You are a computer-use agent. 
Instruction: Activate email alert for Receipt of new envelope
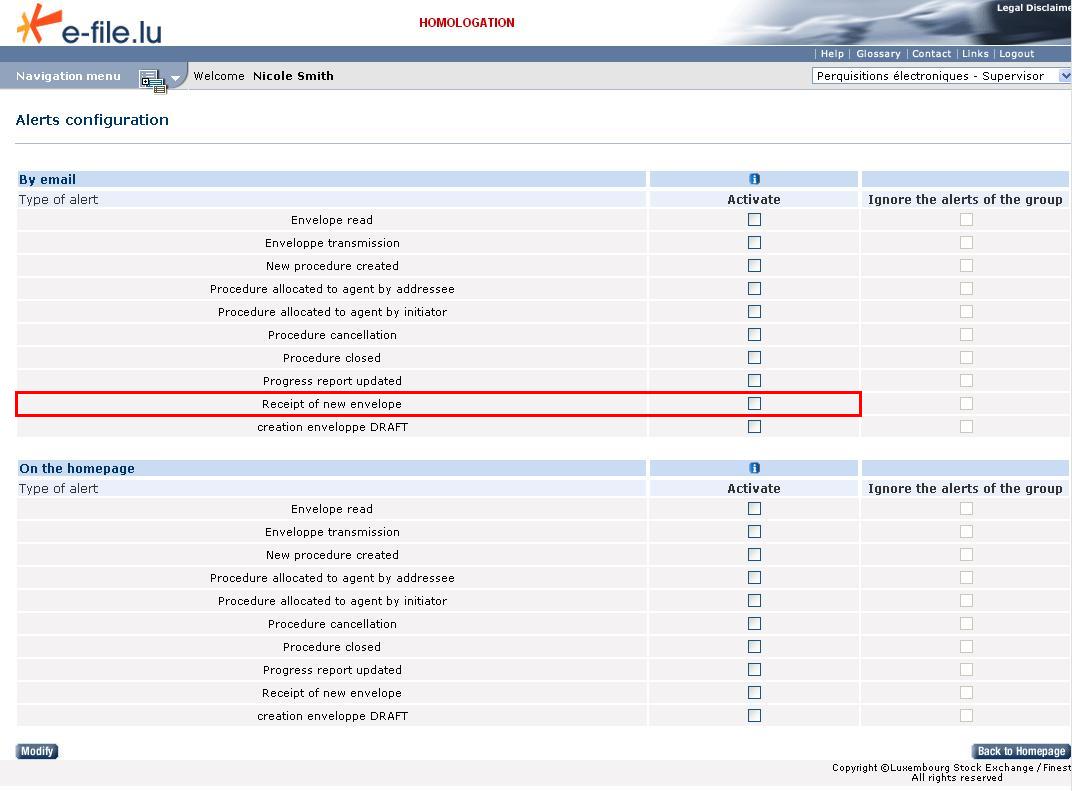(754, 403)
